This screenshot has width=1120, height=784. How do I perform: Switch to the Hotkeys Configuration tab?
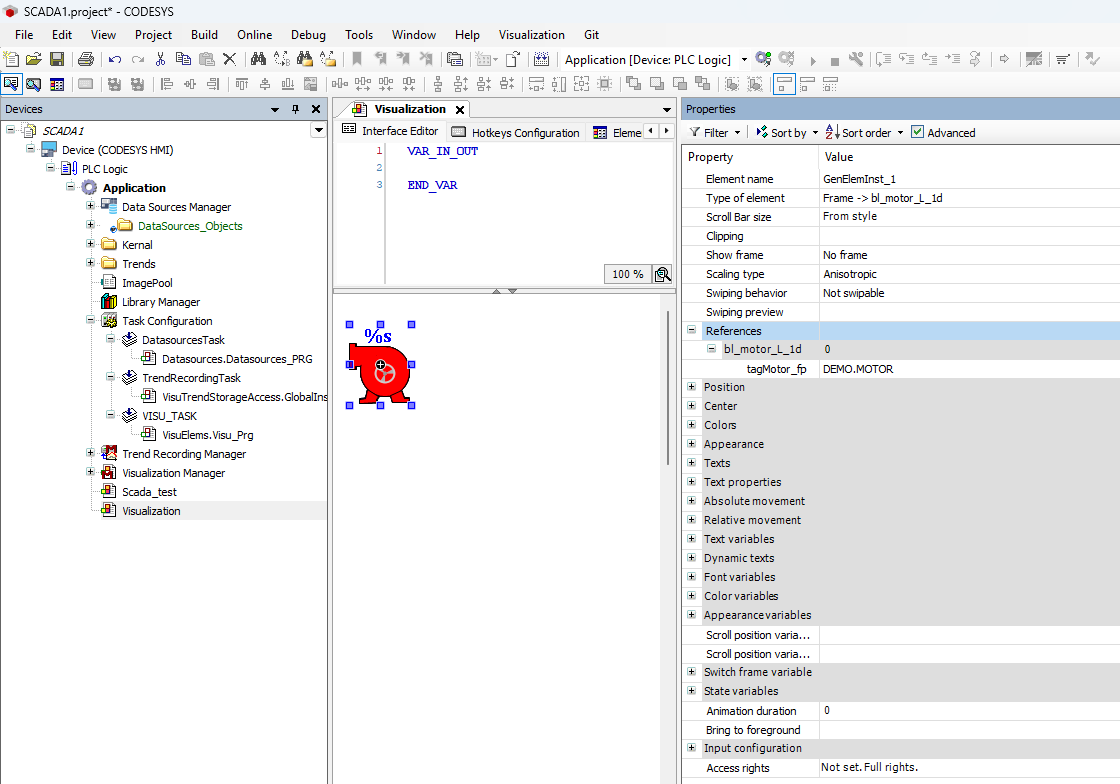click(515, 132)
